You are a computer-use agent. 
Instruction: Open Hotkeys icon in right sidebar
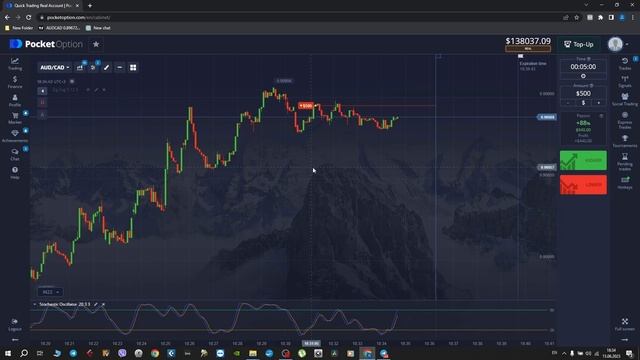[x=624, y=183]
